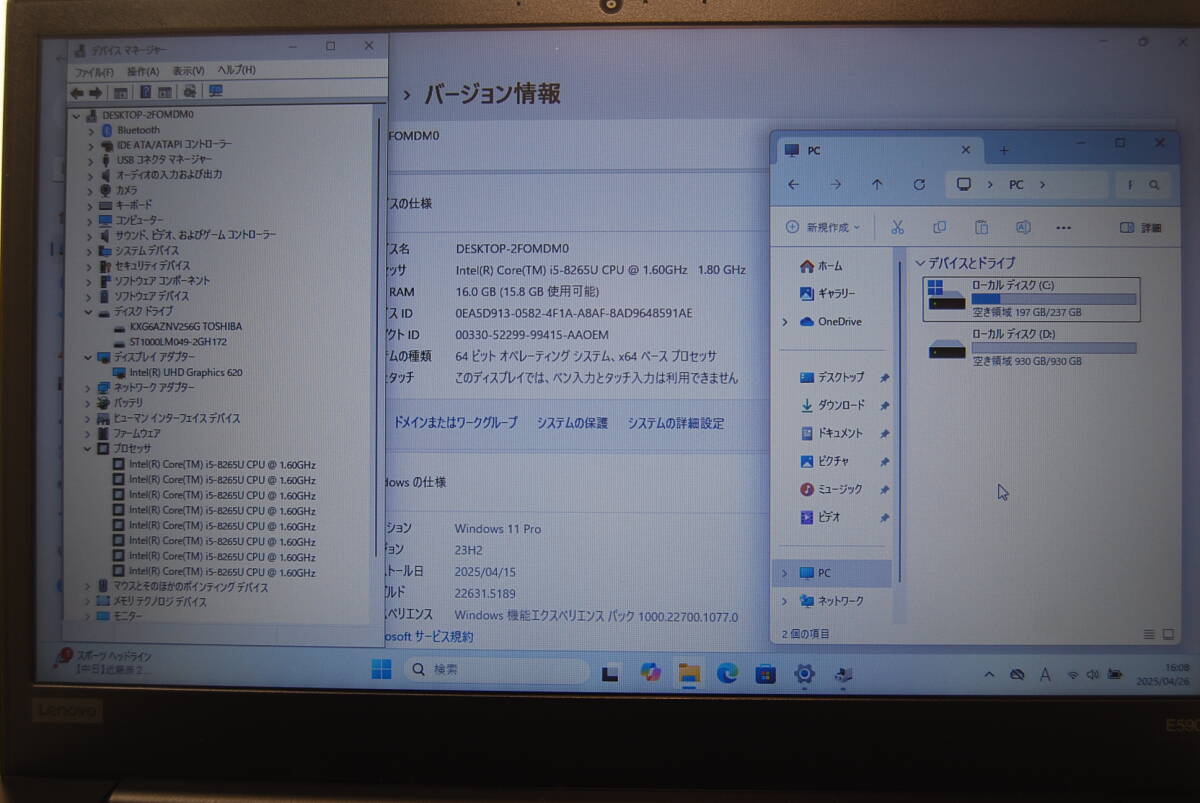Select ネットワーク in File Explorer sidebar
Viewport: 1200px width, 803px height.
(832, 601)
